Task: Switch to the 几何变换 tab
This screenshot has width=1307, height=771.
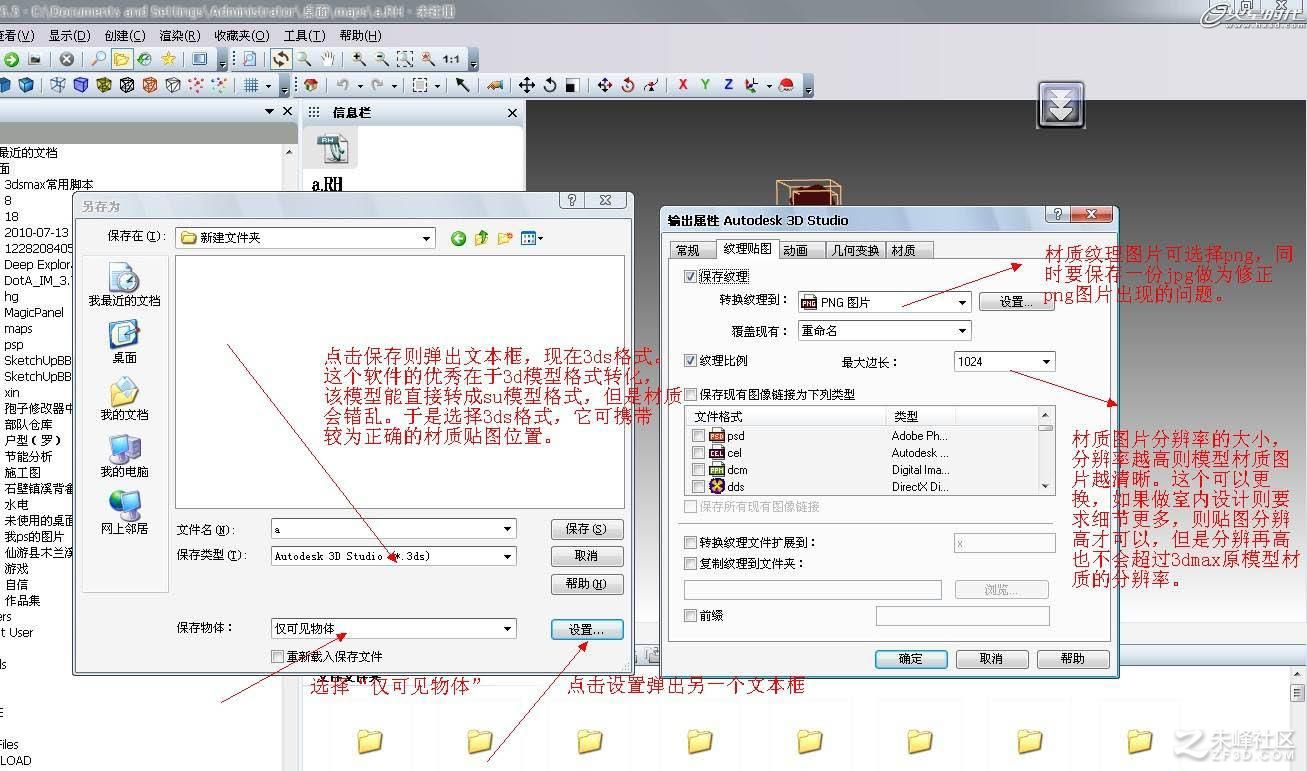Action: coord(856,250)
